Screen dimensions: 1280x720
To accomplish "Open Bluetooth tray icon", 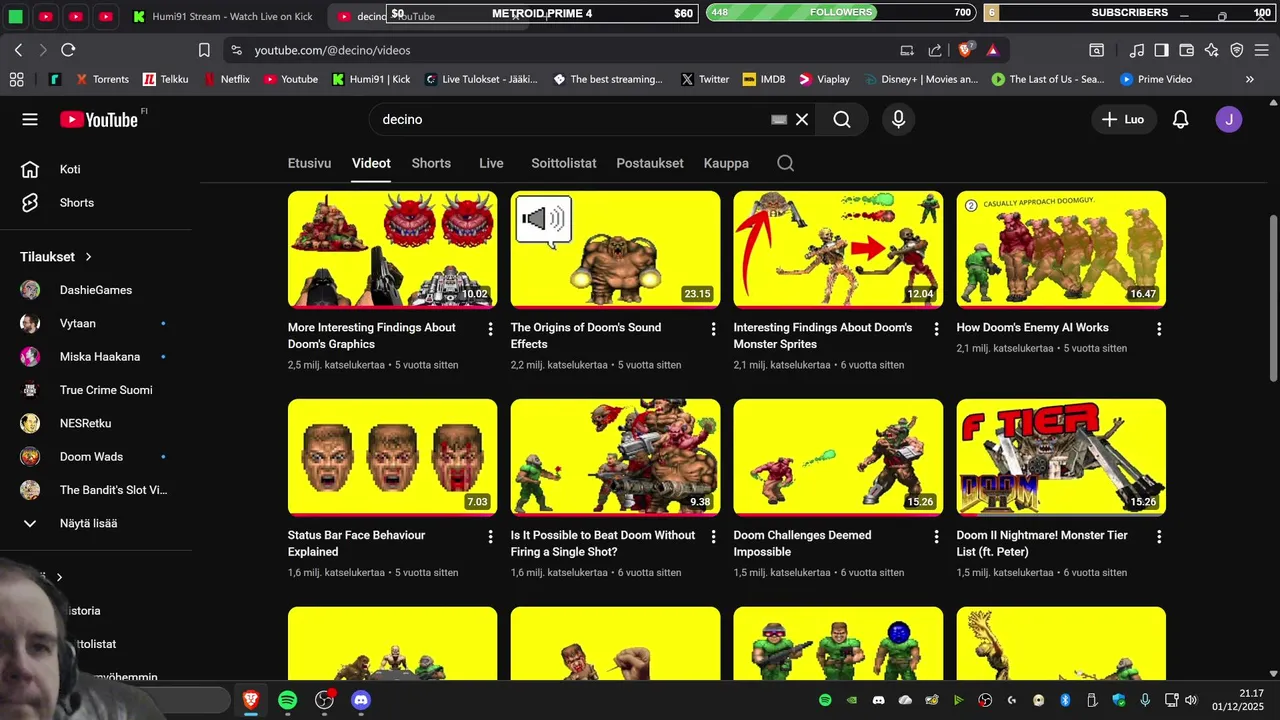I will (x=1065, y=700).
